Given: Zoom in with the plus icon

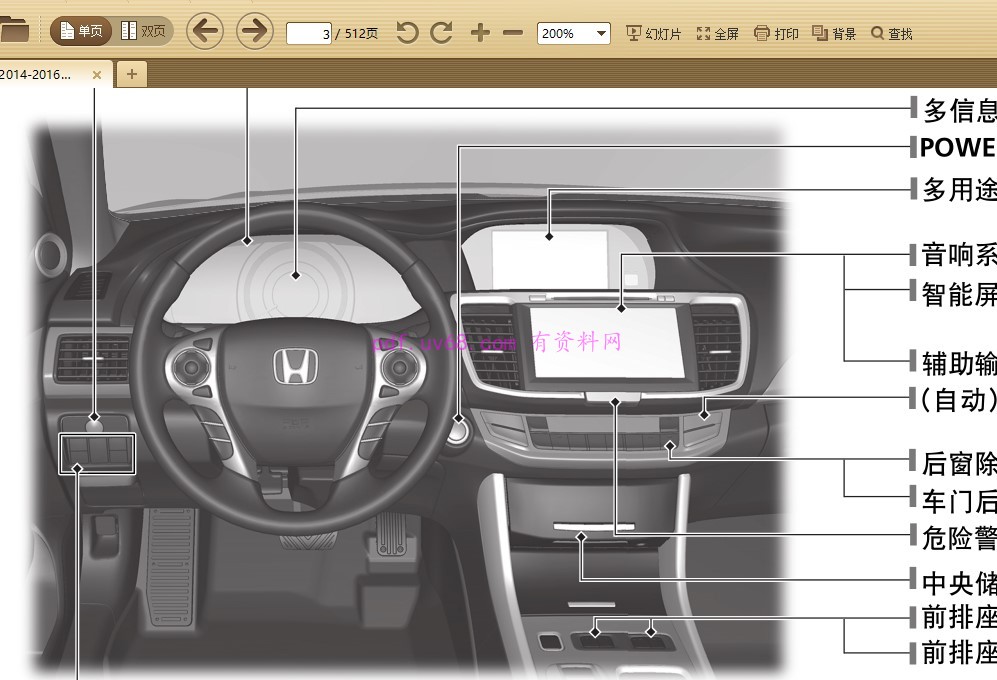Looking at the screenshot, I should [x=480, y=33].
